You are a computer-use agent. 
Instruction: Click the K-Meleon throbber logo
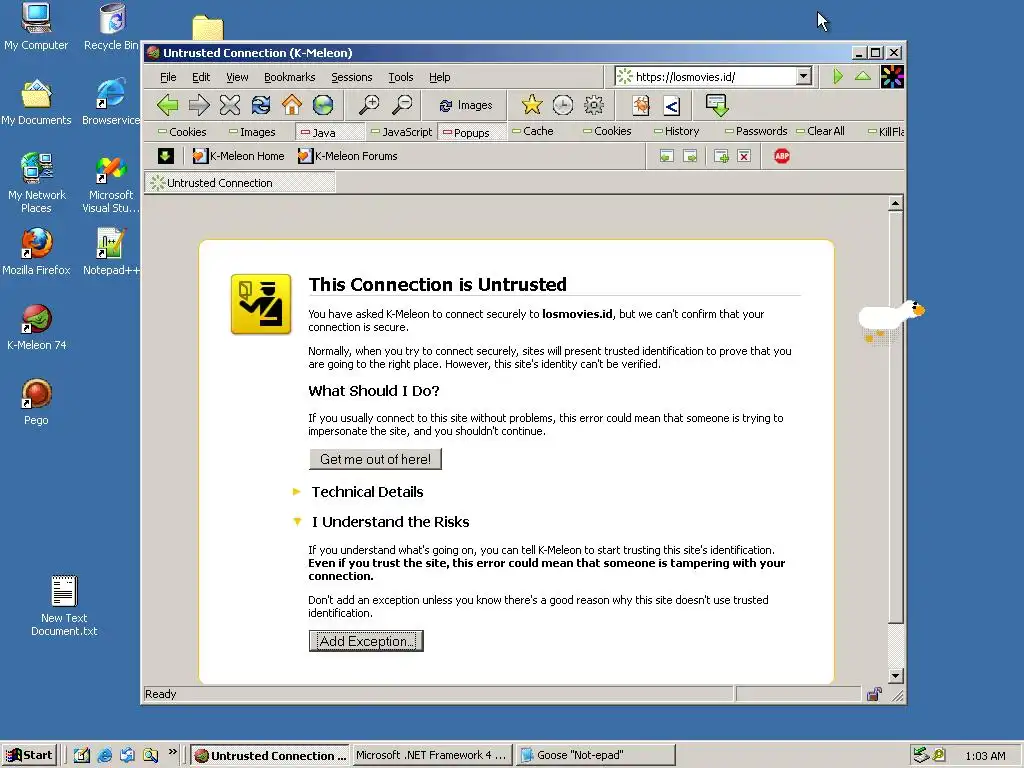click(x=892, y=76)
